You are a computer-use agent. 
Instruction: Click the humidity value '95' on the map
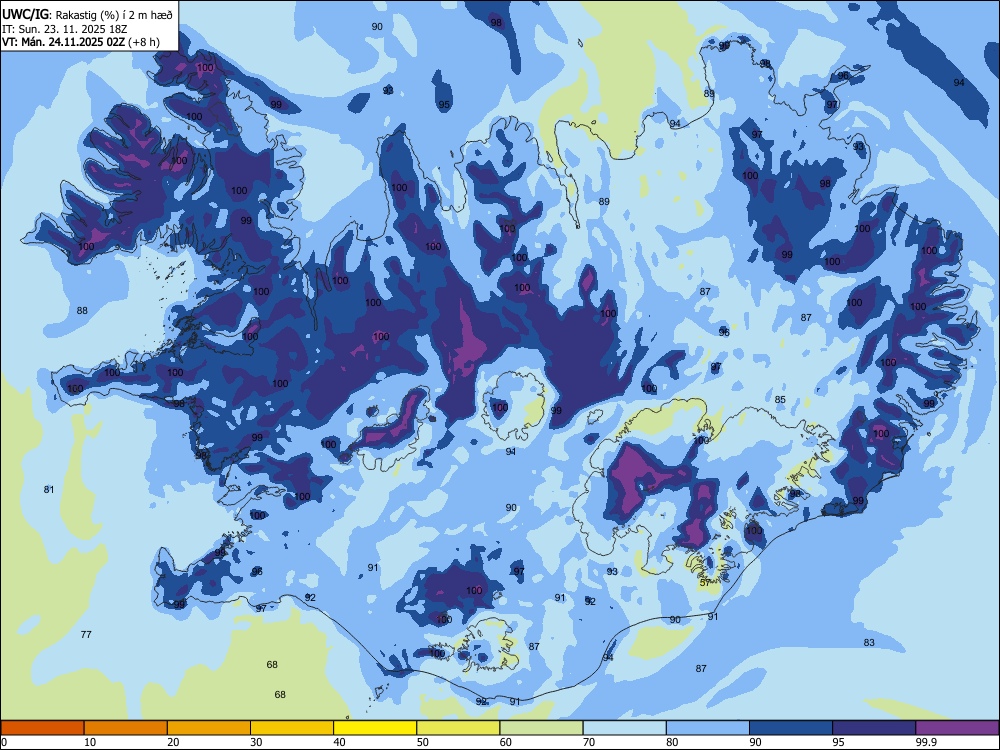click(444, 105)
